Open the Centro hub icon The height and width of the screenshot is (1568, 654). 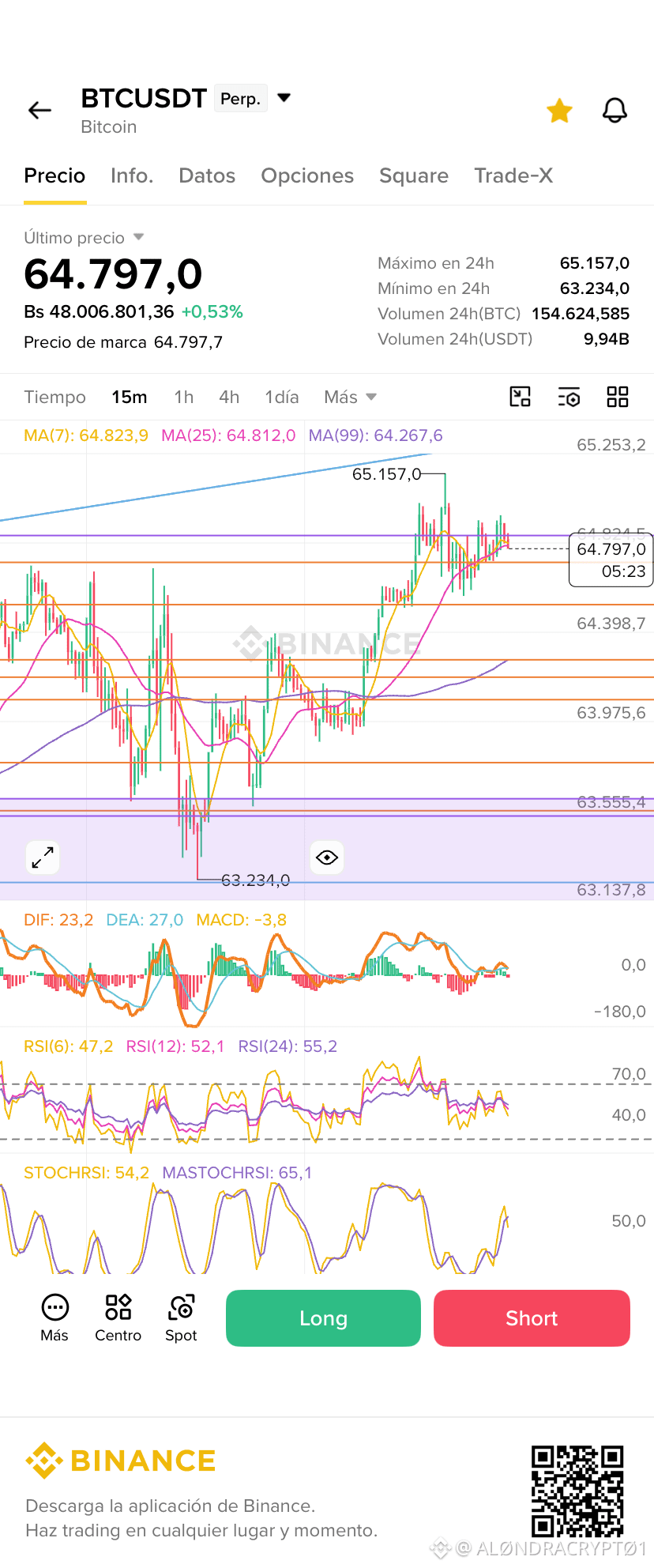[x=118, y=1318]
